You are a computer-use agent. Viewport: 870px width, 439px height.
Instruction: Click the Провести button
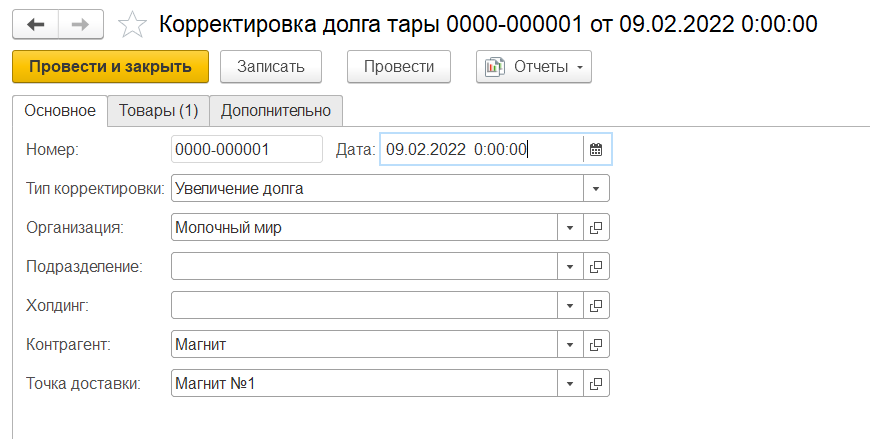pos(399,67)
